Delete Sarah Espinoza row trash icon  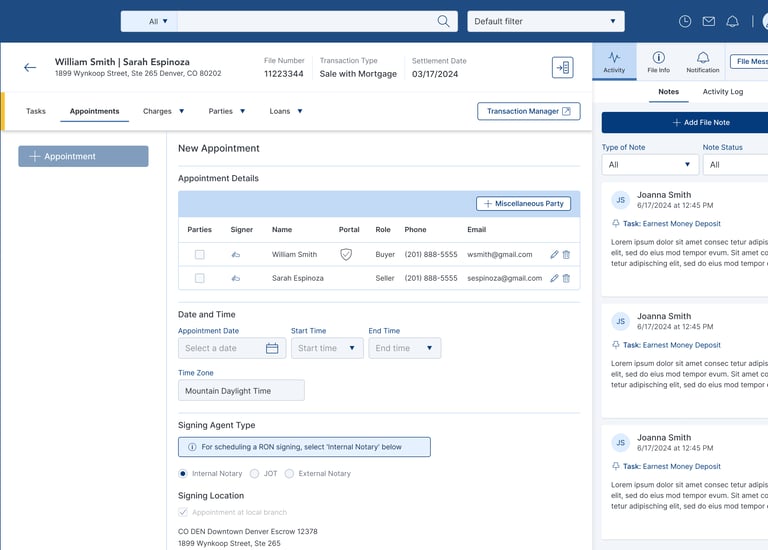click(566, 278)
